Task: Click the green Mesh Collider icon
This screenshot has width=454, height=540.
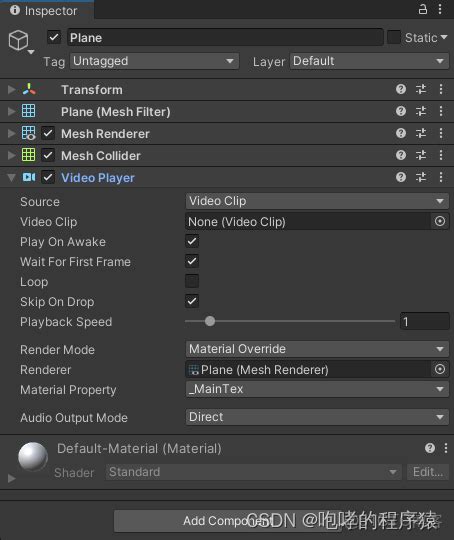Action: point(29,155)
